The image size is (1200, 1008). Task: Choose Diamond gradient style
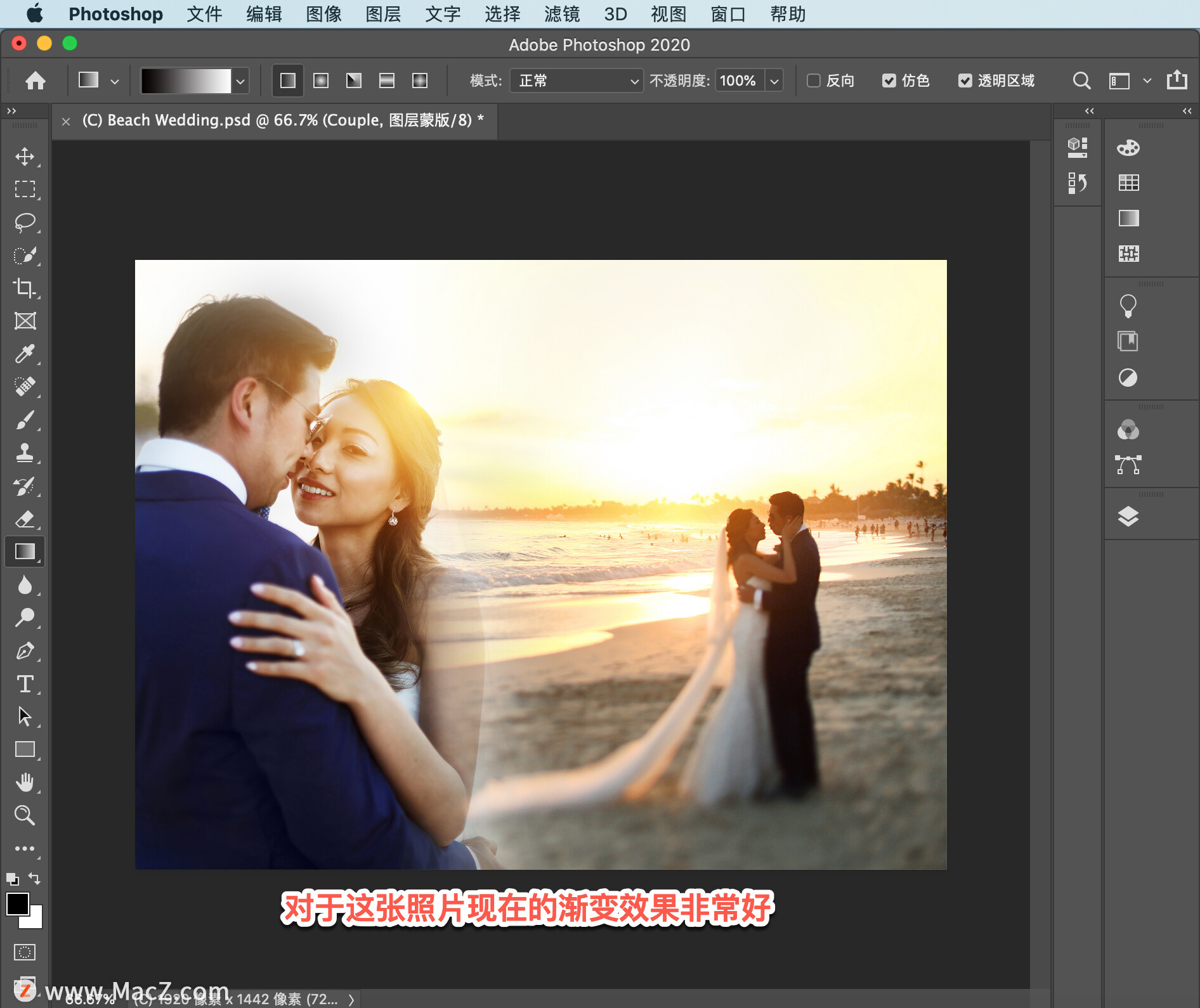(420, 81)
